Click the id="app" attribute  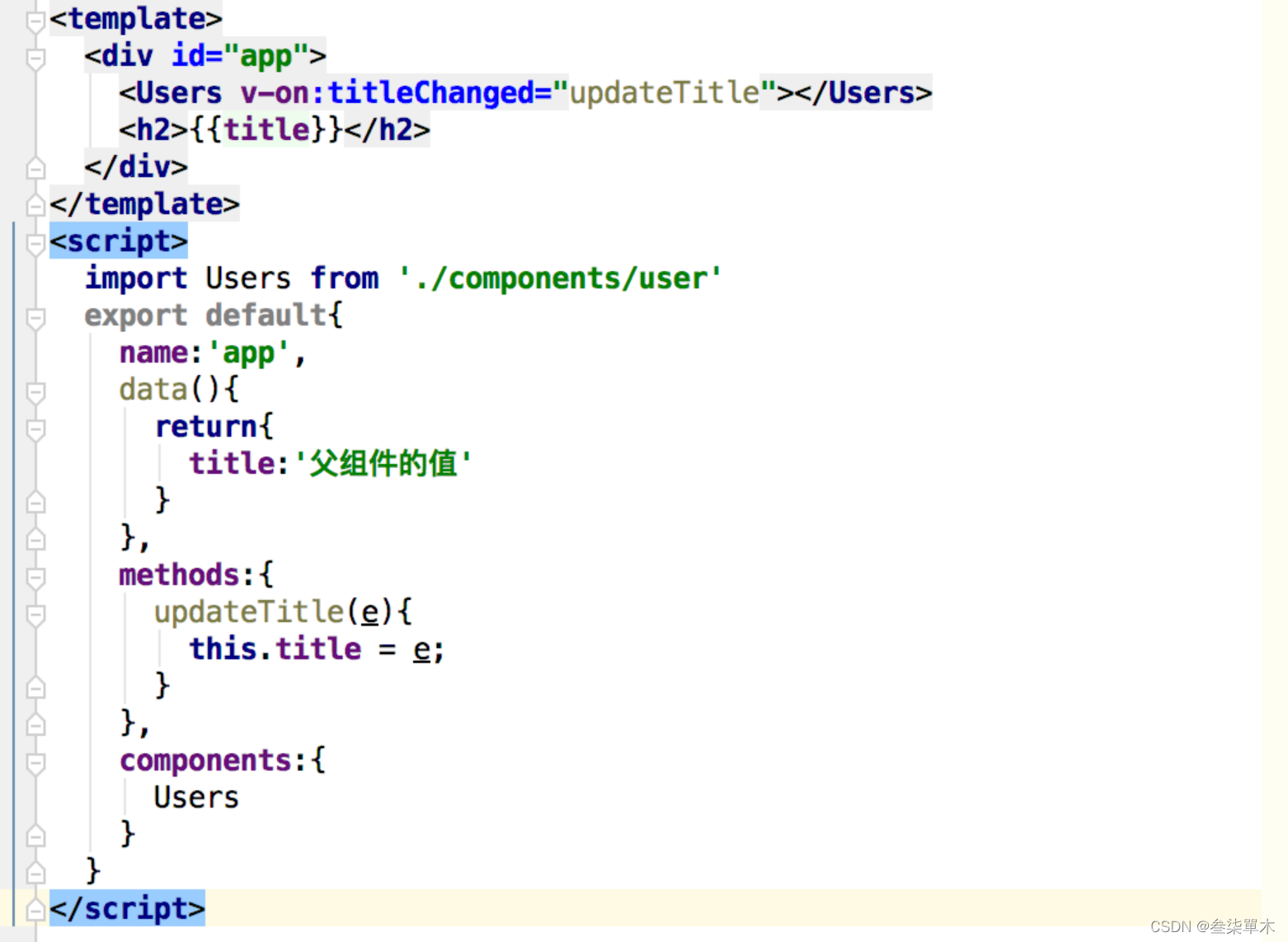240,56
